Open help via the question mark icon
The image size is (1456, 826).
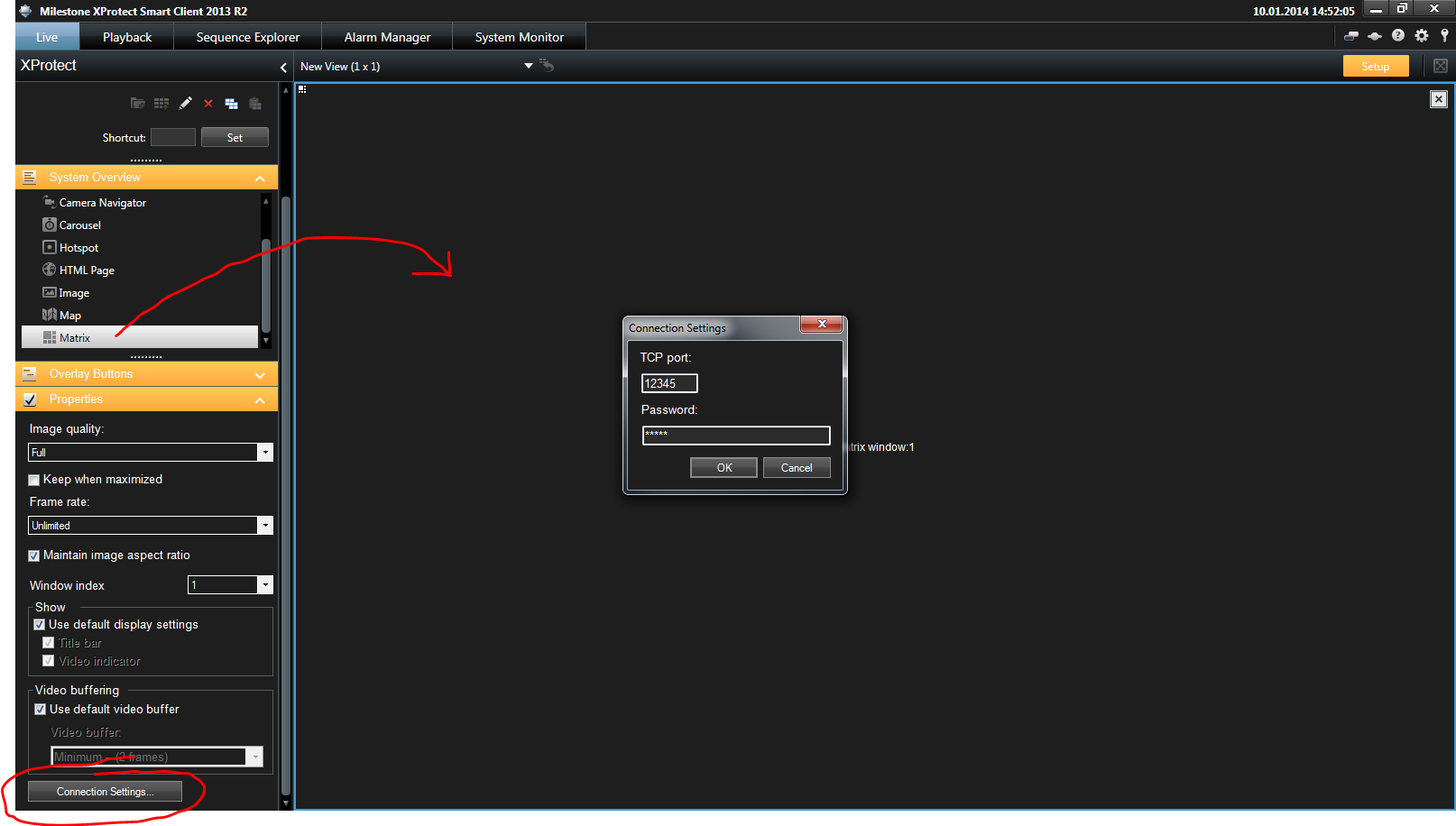click(1398, 35)
